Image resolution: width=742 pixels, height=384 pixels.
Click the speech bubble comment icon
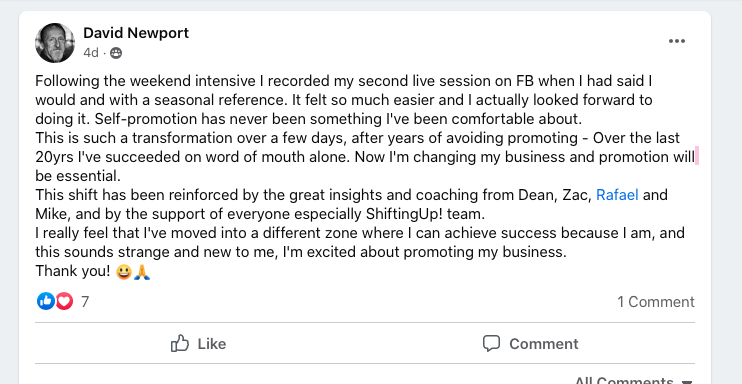pyautogui.click(x=491, y=344)
